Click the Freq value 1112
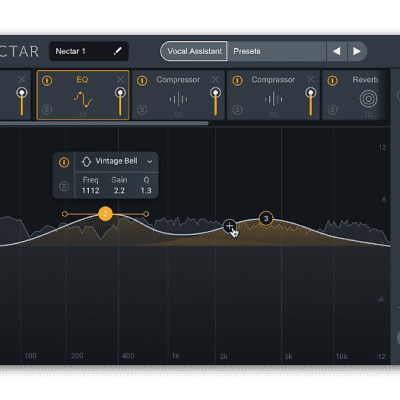Viewport: 400px width, 400px height. [91, 191]
